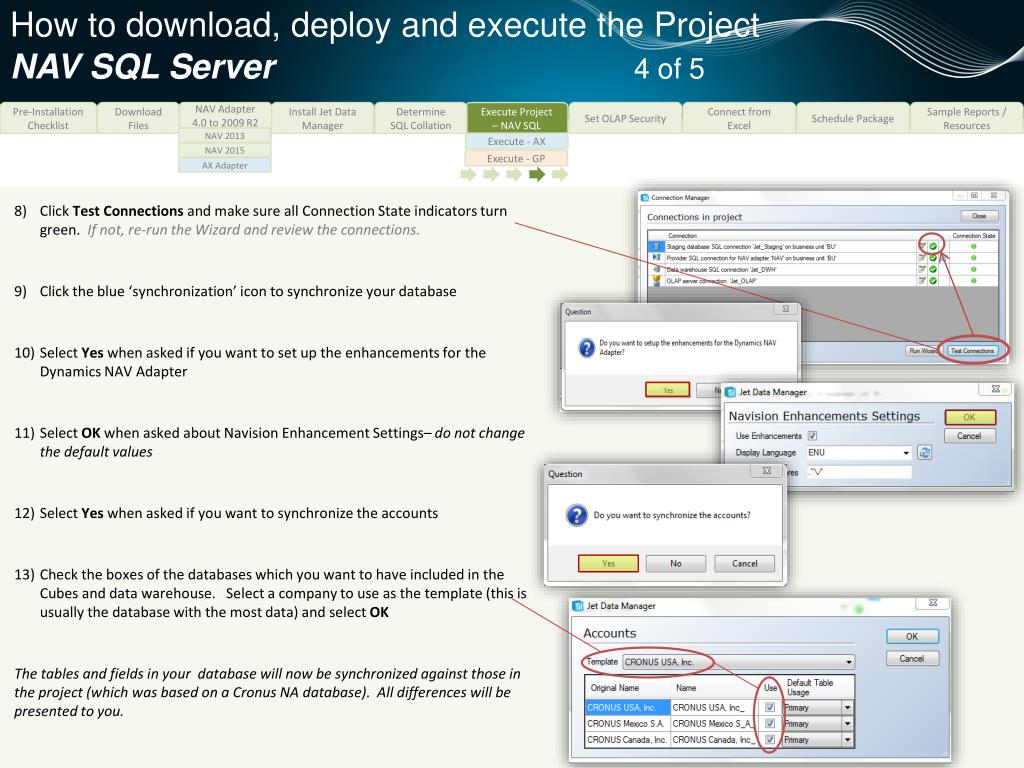This screenshot has height=768, width=1024.
Task: Open Execute Project – NAV SQL tab
Action: [x=517, y=118]
